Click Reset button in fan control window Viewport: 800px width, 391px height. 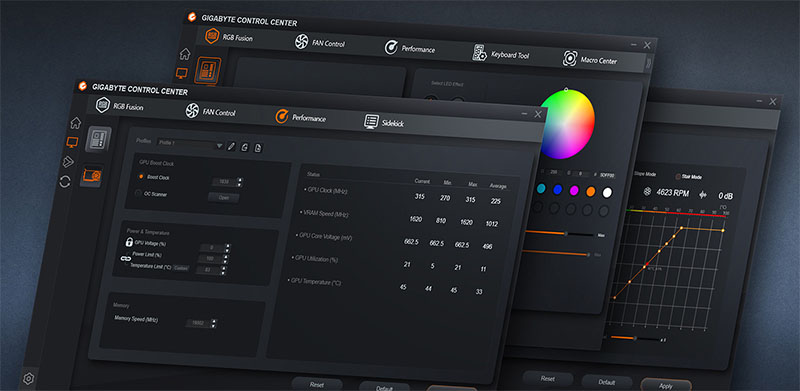pos(547,379)
